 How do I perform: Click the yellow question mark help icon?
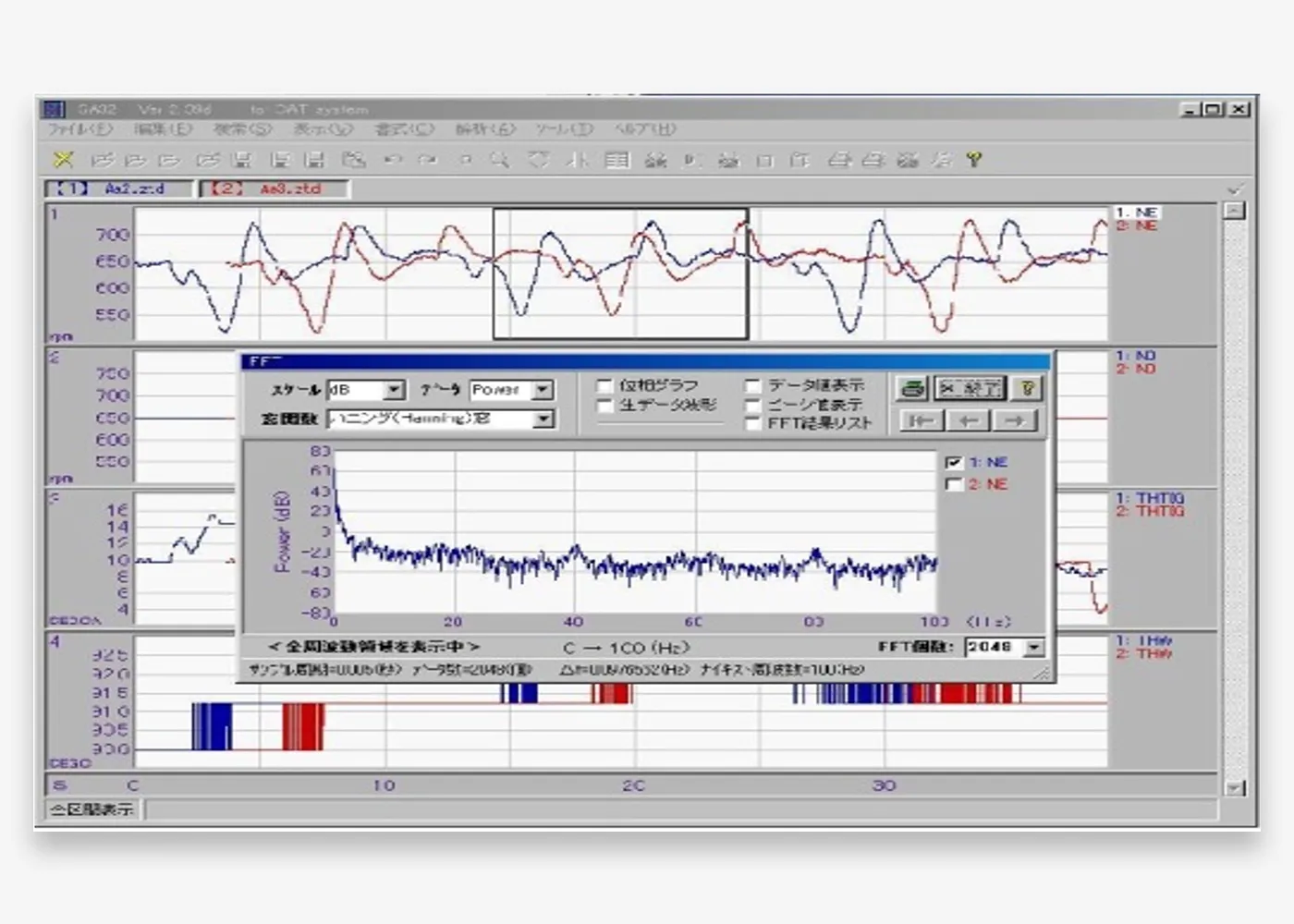click(973, 160)
